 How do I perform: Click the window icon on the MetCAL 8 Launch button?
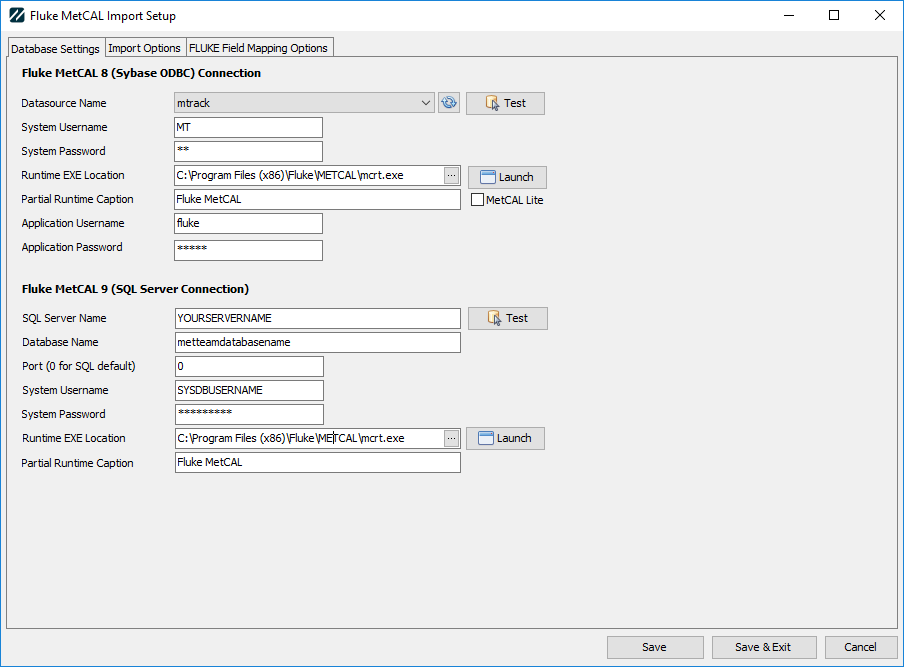(489, 176)
